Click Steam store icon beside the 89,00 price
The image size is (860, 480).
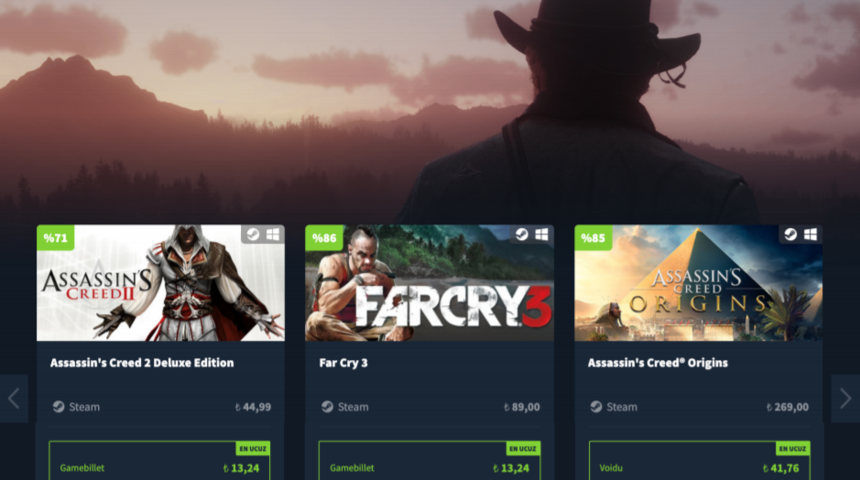(327, 406)
